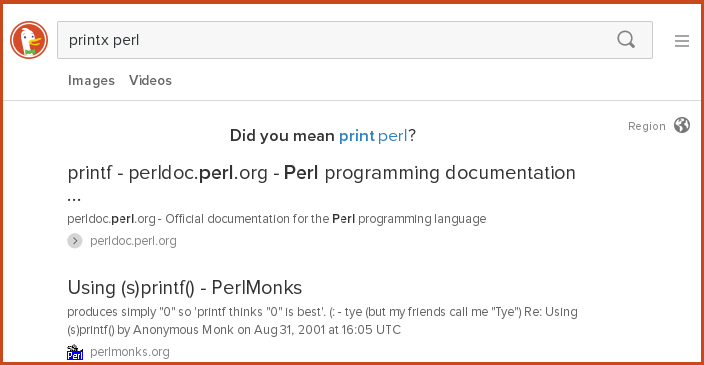
Task: Click the perldoc result description snippet
Action: click(x=277, y=219)
